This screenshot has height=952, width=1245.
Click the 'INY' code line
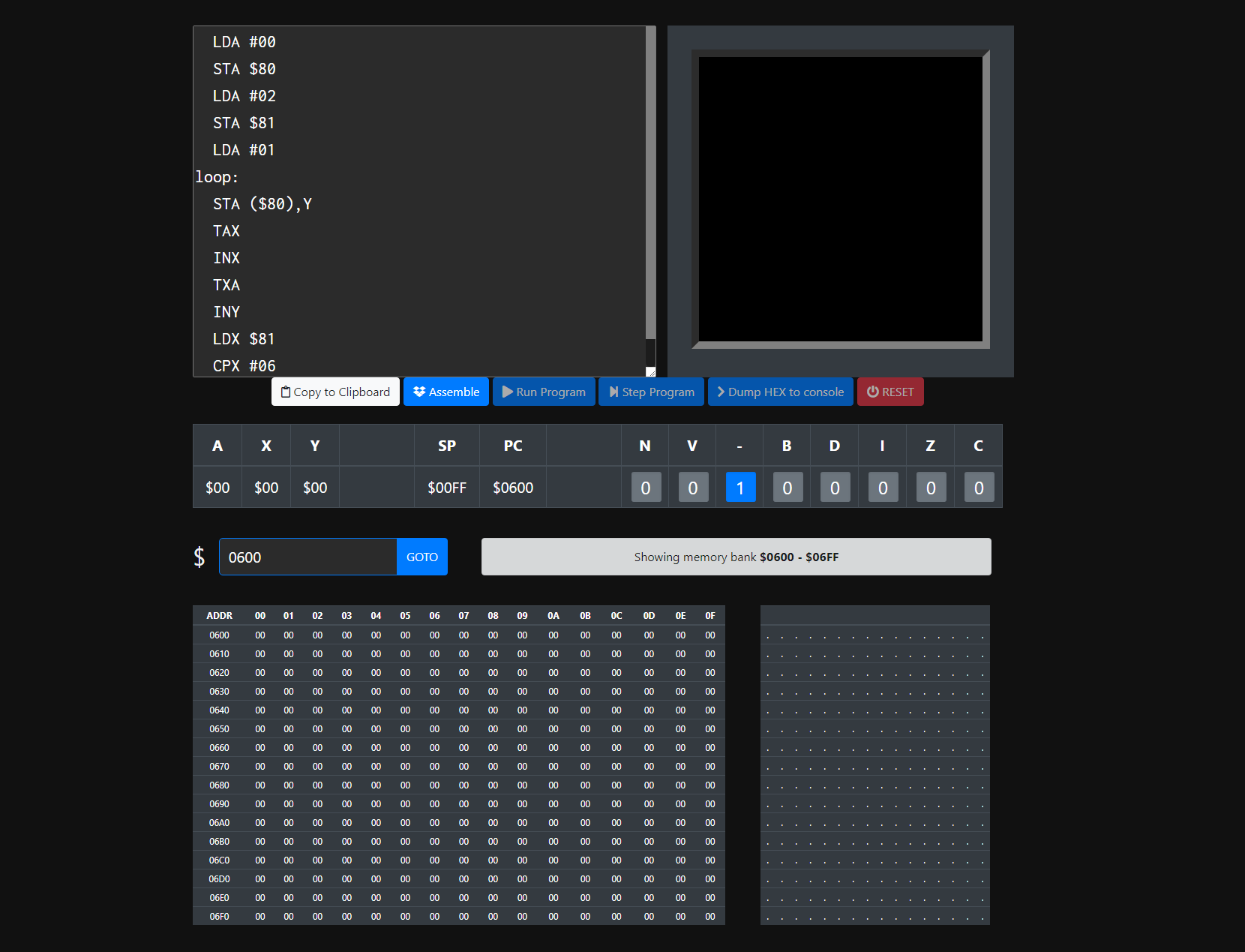point(226,312)
